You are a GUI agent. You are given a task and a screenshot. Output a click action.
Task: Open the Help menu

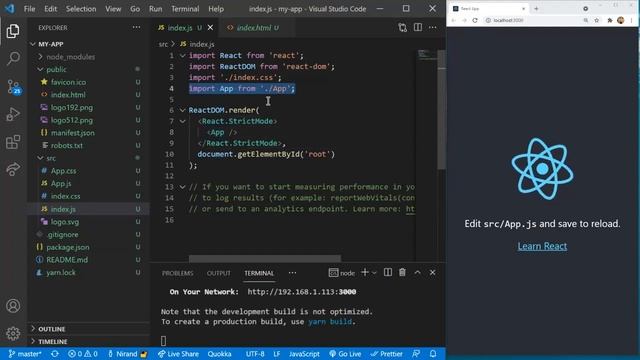click(x=216, y=9)
